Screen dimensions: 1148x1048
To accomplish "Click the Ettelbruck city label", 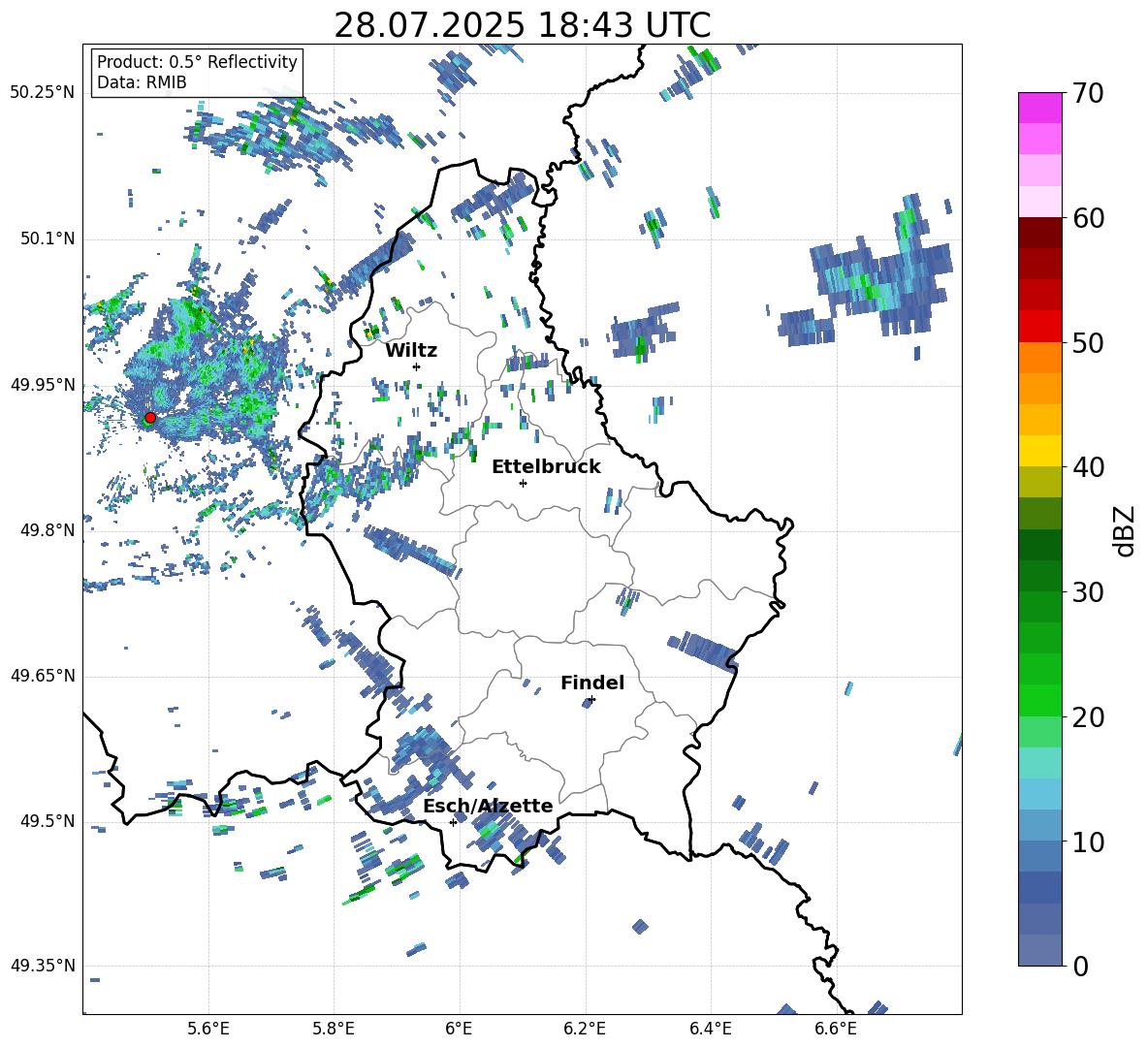I will tap(546, 467).
